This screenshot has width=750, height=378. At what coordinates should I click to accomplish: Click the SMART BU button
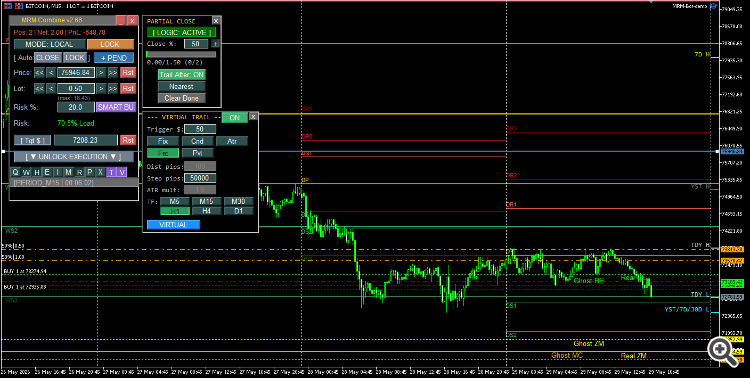tap(116, 107)
